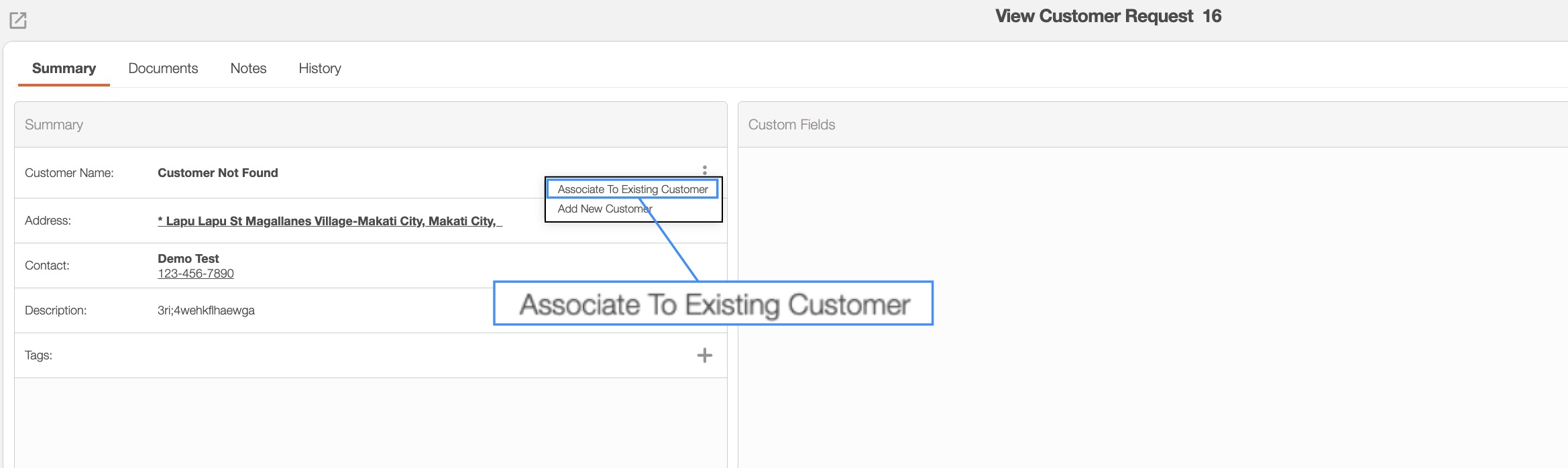Switch to the Summary tab
Screen dimensions: 1568x468
point(64,68)
